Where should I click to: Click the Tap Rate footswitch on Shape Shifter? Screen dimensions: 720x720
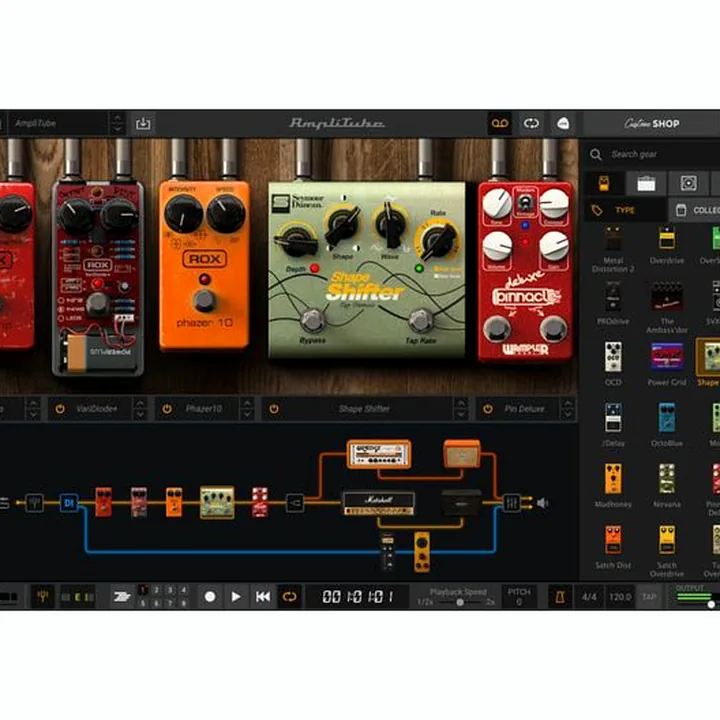pyautogui.click(x=420, y=321)
